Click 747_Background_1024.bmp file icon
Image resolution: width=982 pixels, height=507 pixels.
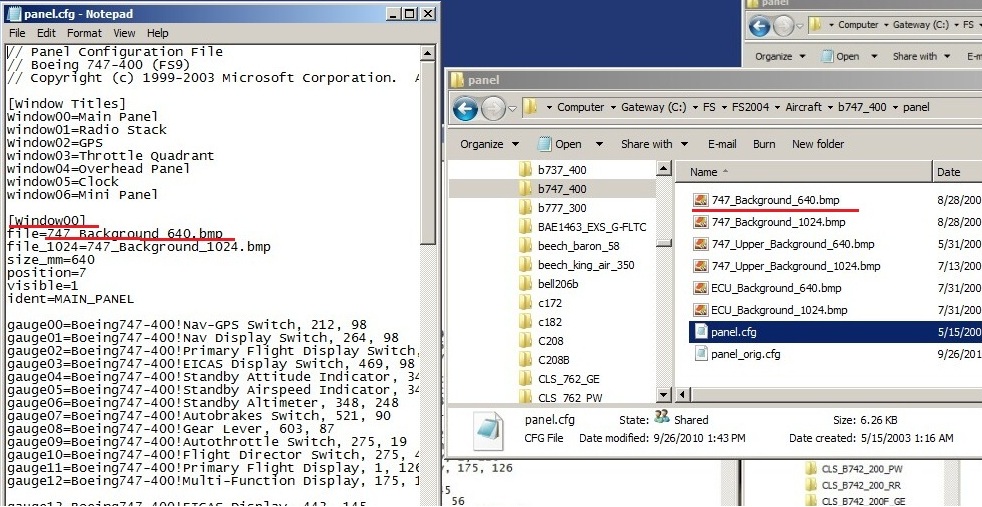(701, 222)
